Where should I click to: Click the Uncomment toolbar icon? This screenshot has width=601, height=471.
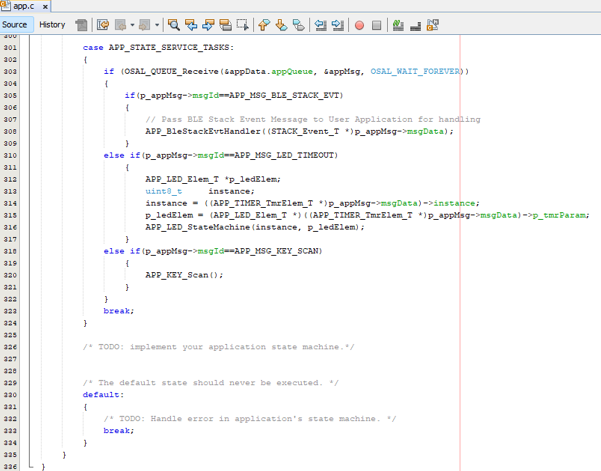coord(415,25)
